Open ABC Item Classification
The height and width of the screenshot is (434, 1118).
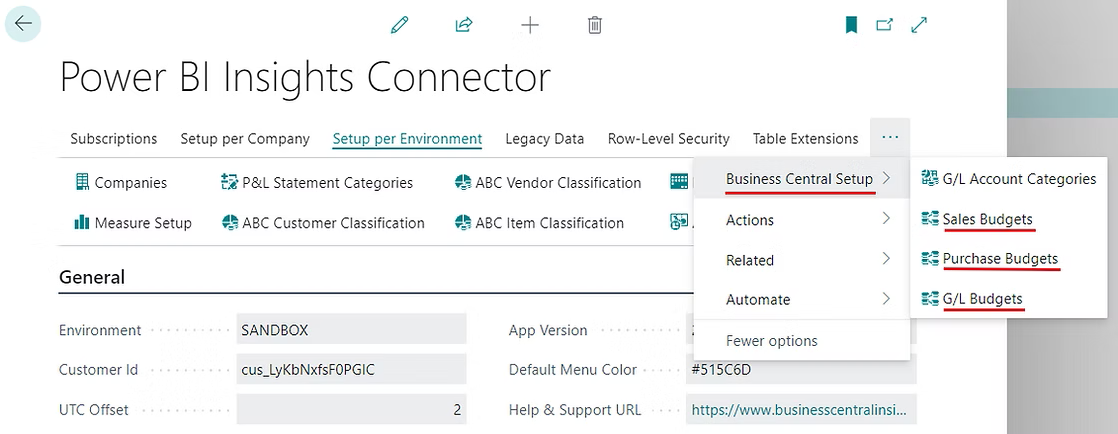[539, 223]
